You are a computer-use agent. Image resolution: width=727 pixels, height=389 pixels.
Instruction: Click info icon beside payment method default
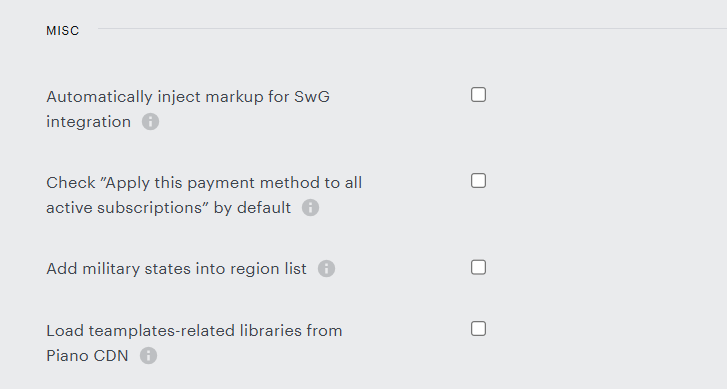[310, 208]
